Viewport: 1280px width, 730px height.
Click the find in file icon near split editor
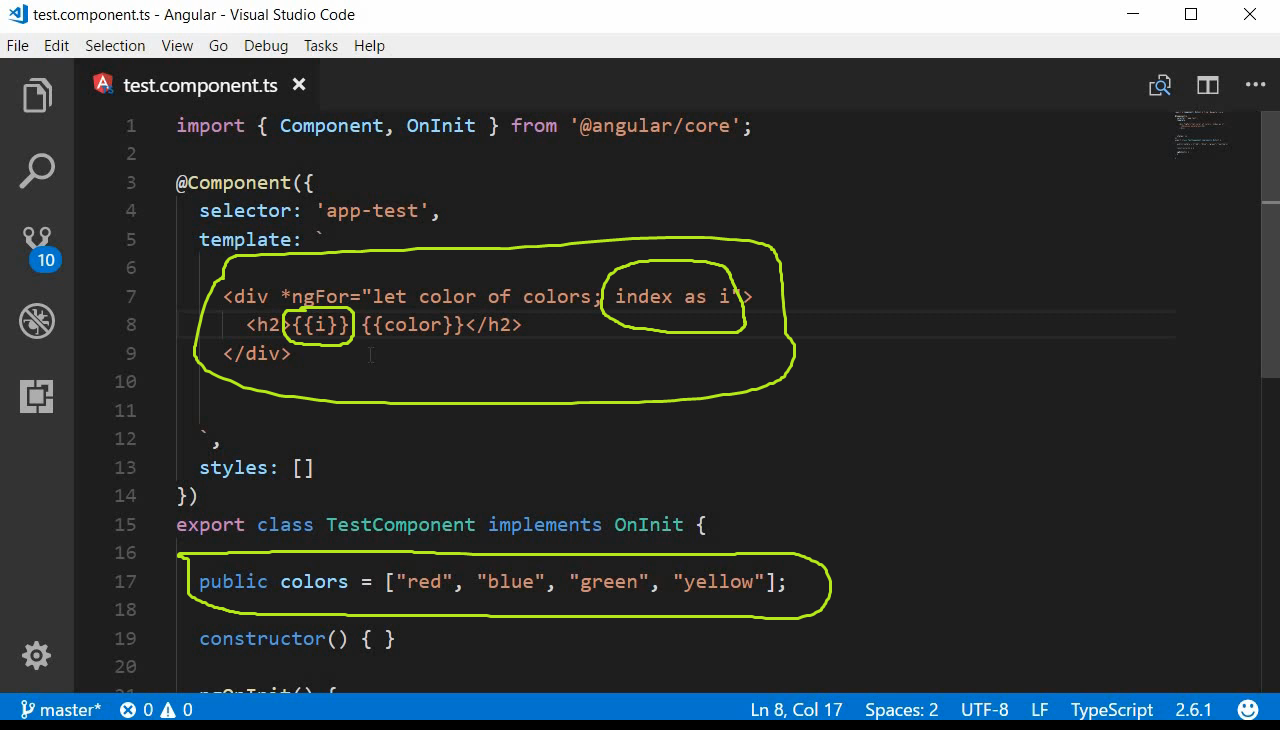[1159, 85]
